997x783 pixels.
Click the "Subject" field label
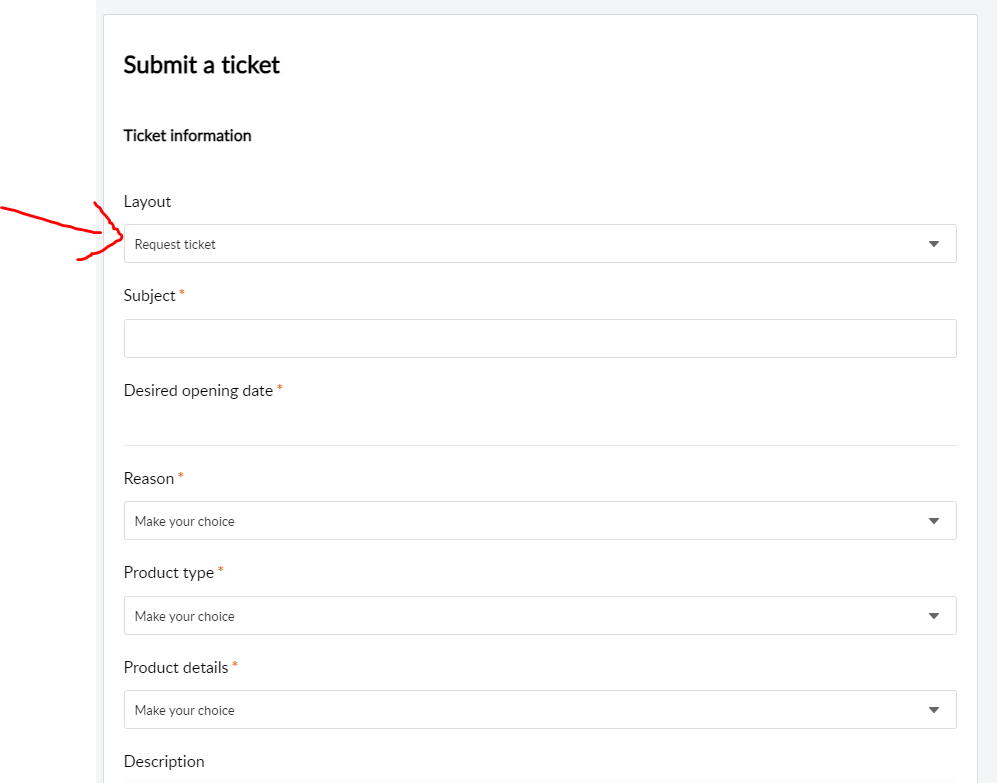coord(149,296)
